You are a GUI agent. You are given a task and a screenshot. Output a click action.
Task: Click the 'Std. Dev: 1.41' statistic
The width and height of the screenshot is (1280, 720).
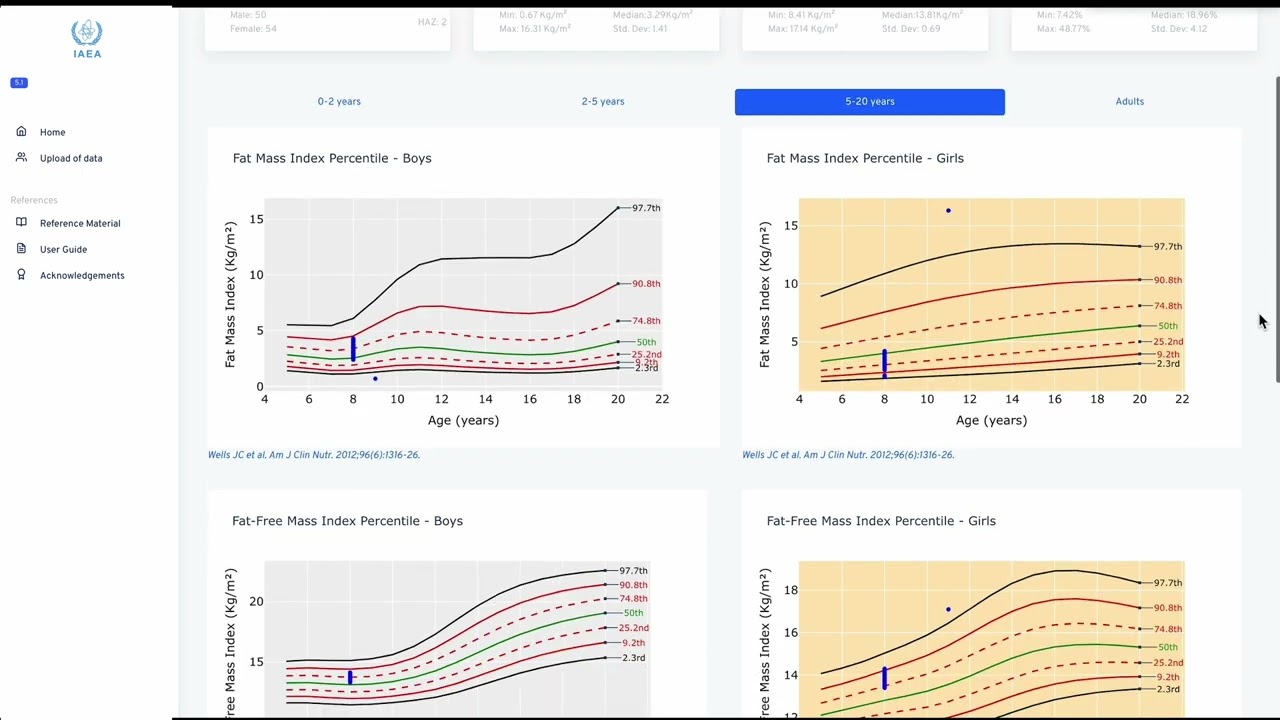[x=640, y=29]
